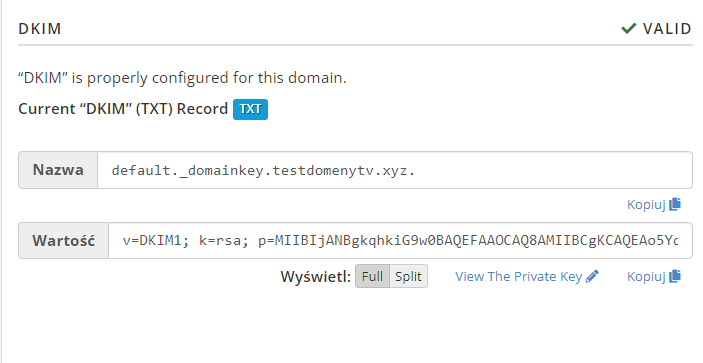Click the Current "DKIM" (TXT) Record text
Screen dimensions: 703x363
[x=123, y=109]
